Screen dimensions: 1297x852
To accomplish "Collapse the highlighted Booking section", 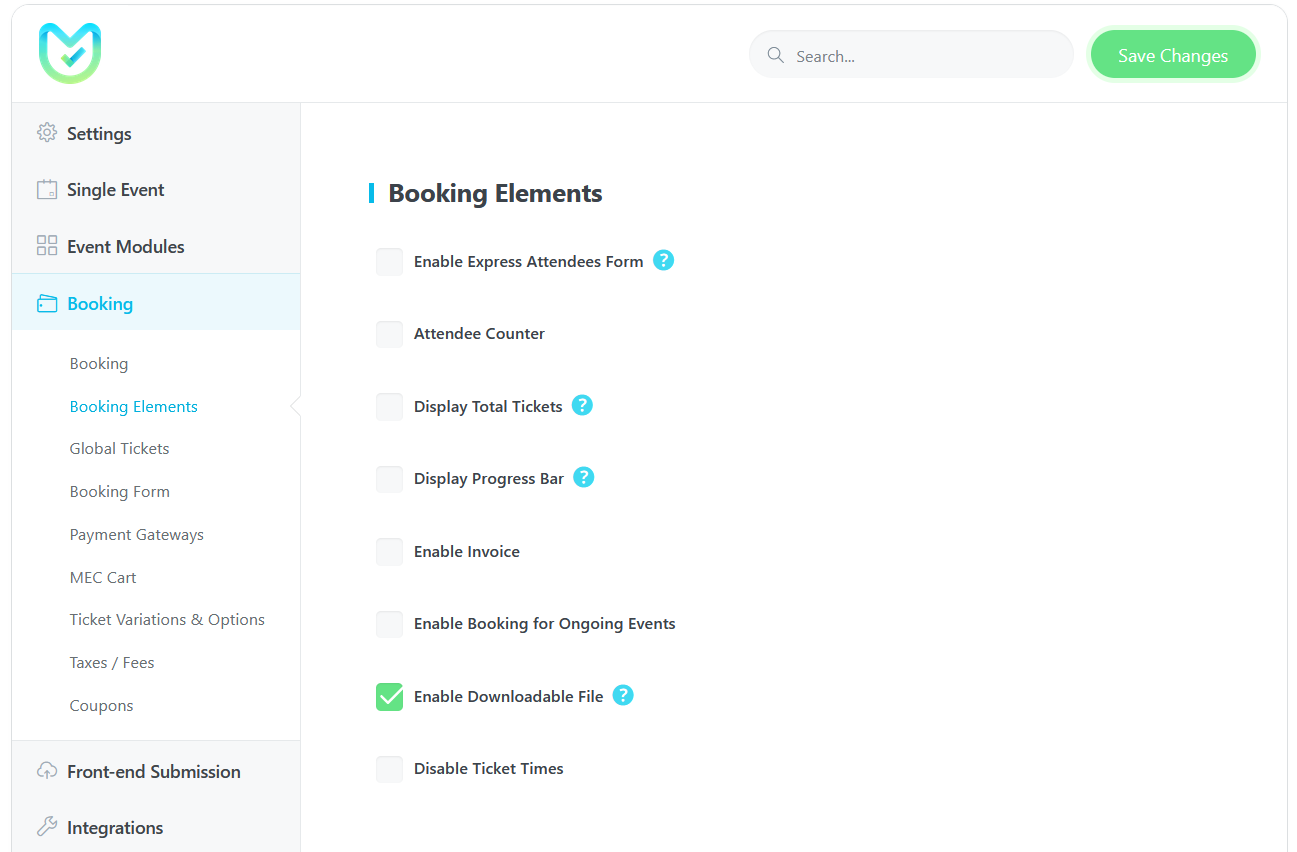I will (156, 303).
